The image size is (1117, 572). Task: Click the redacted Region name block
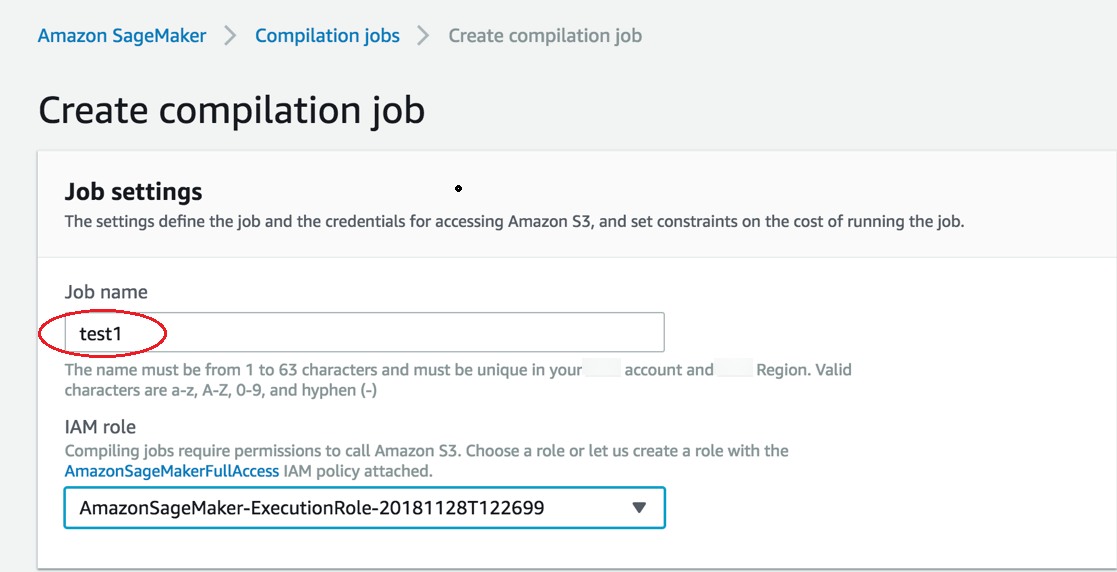[x=734, y=369]
